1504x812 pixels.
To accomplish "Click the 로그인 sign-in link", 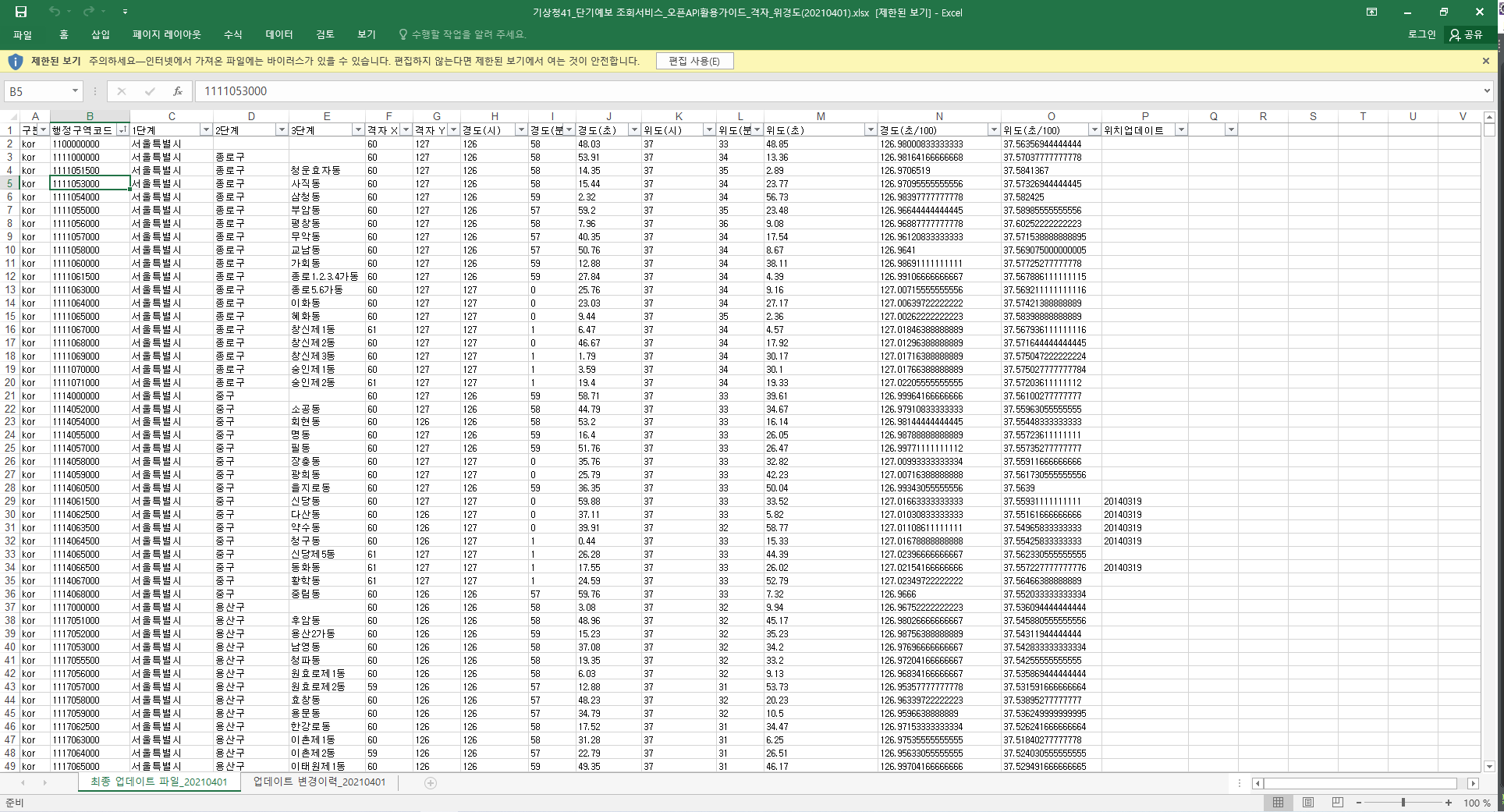I will click(1421, 34).
